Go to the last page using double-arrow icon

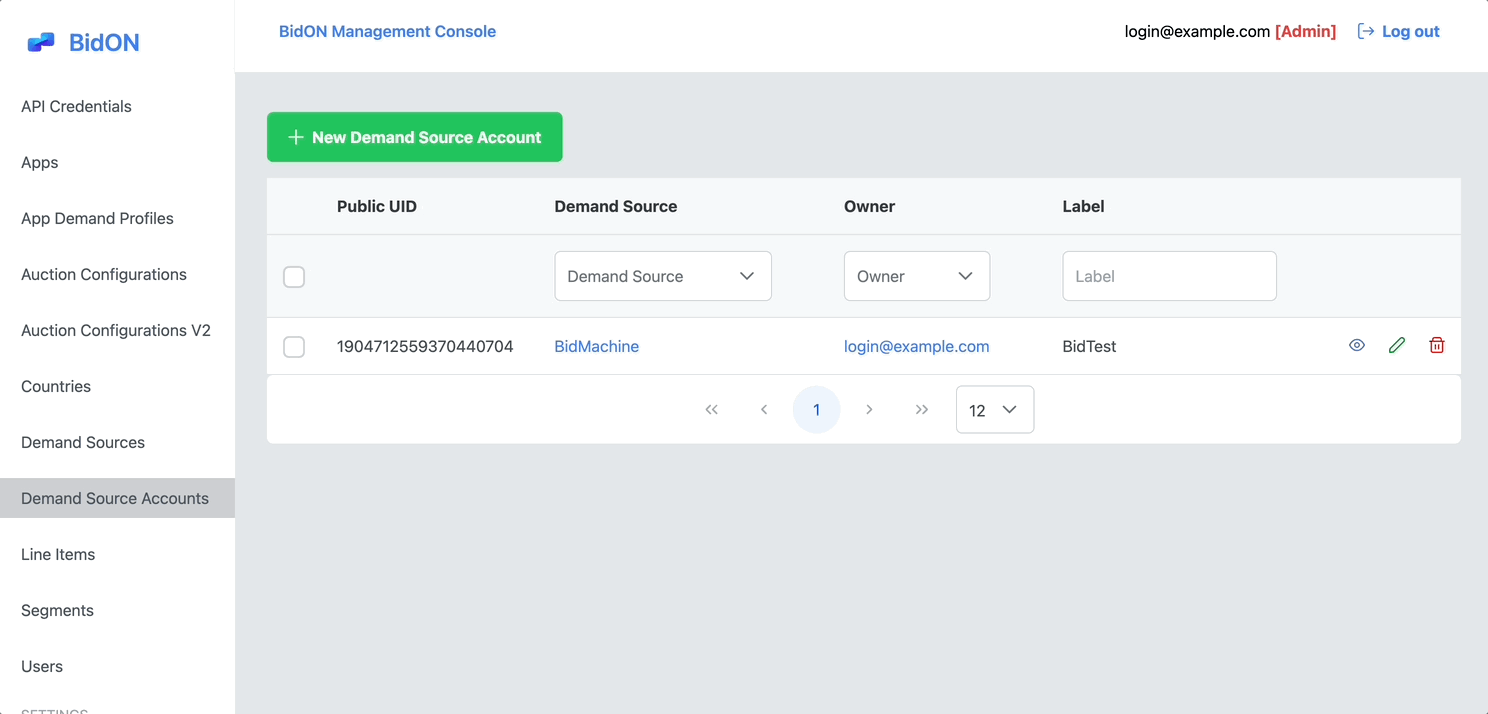tap(921, 409)
